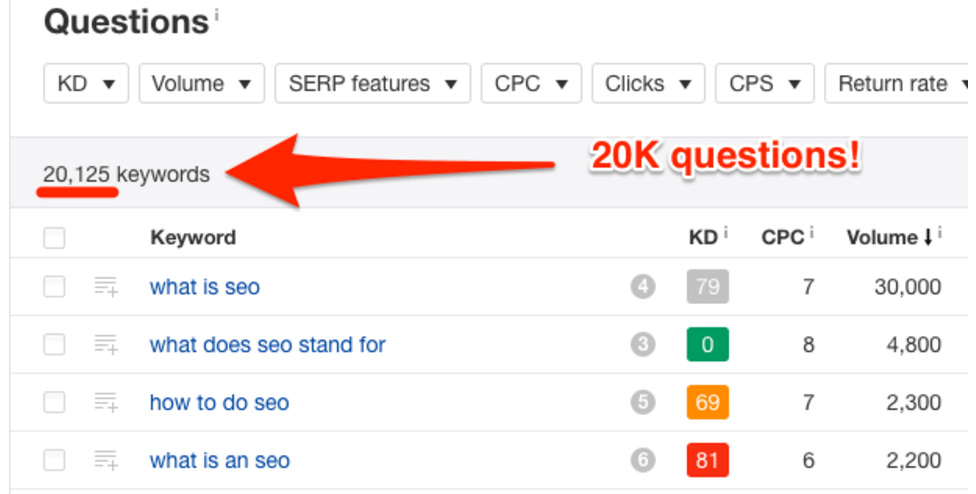Image resolution: width=976 pixels, height=494 pixels.
Task: Click the 20,125 keywords count text
Action: click(126, 175)
